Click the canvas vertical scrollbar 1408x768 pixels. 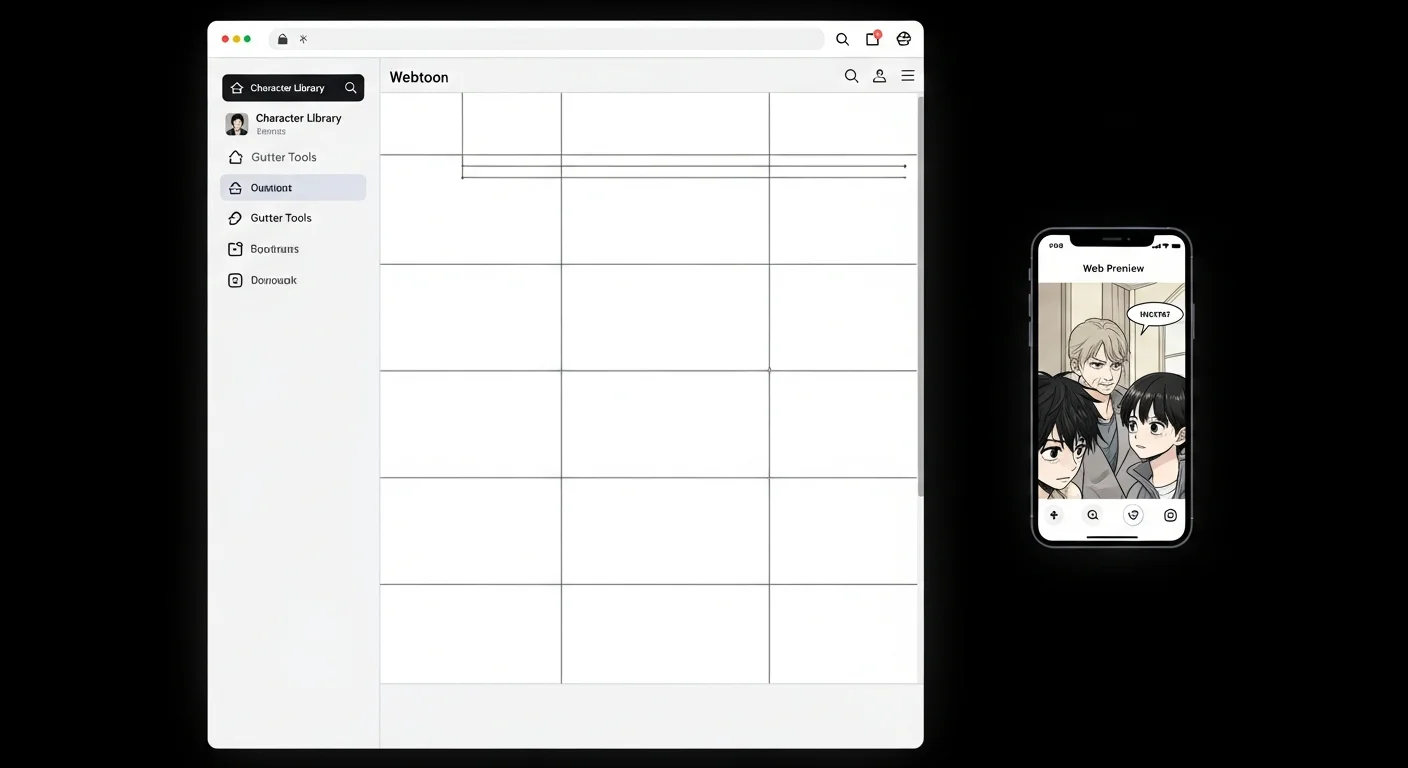click(x=920, y=296)
